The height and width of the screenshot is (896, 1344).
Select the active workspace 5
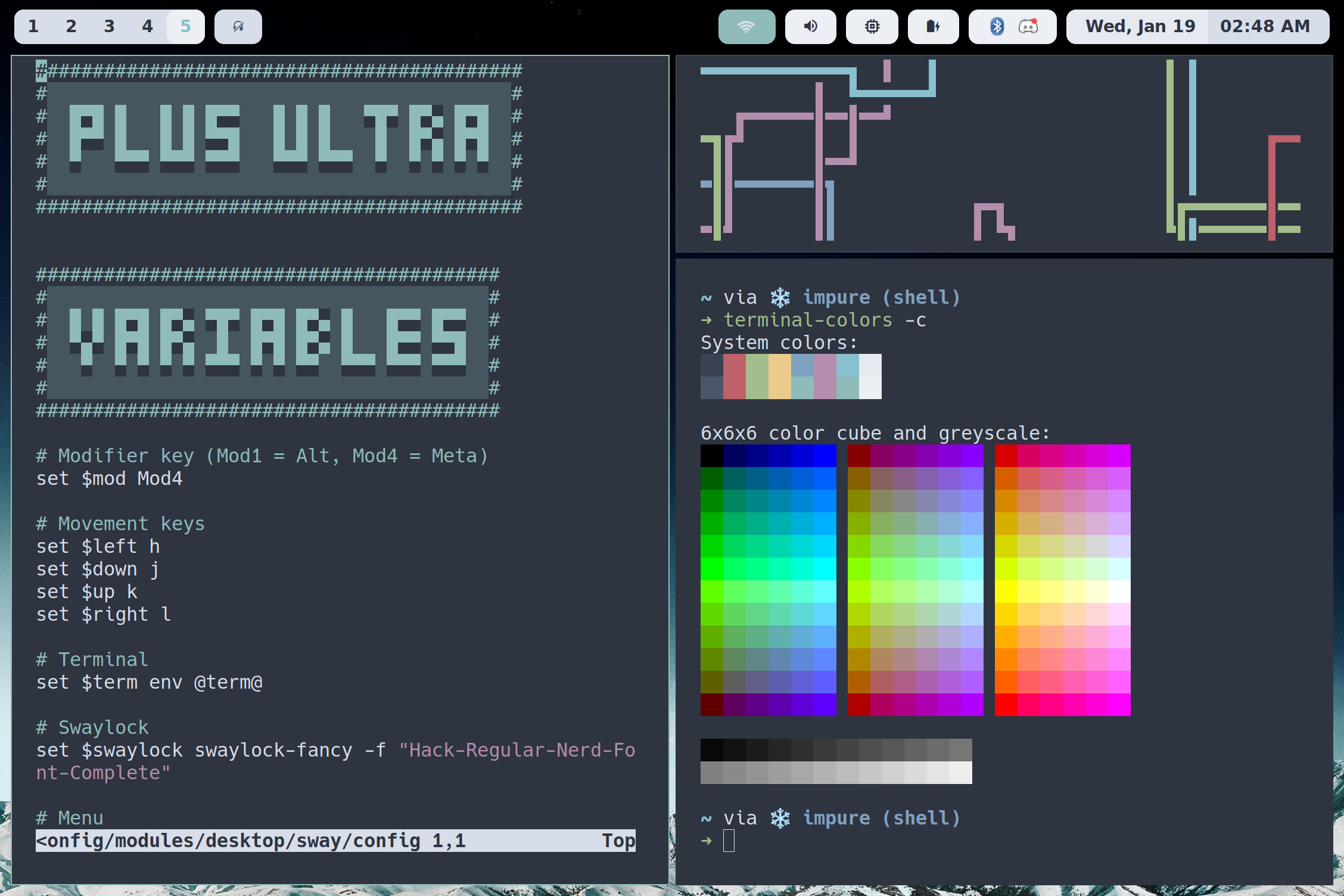tap(185, 26)
